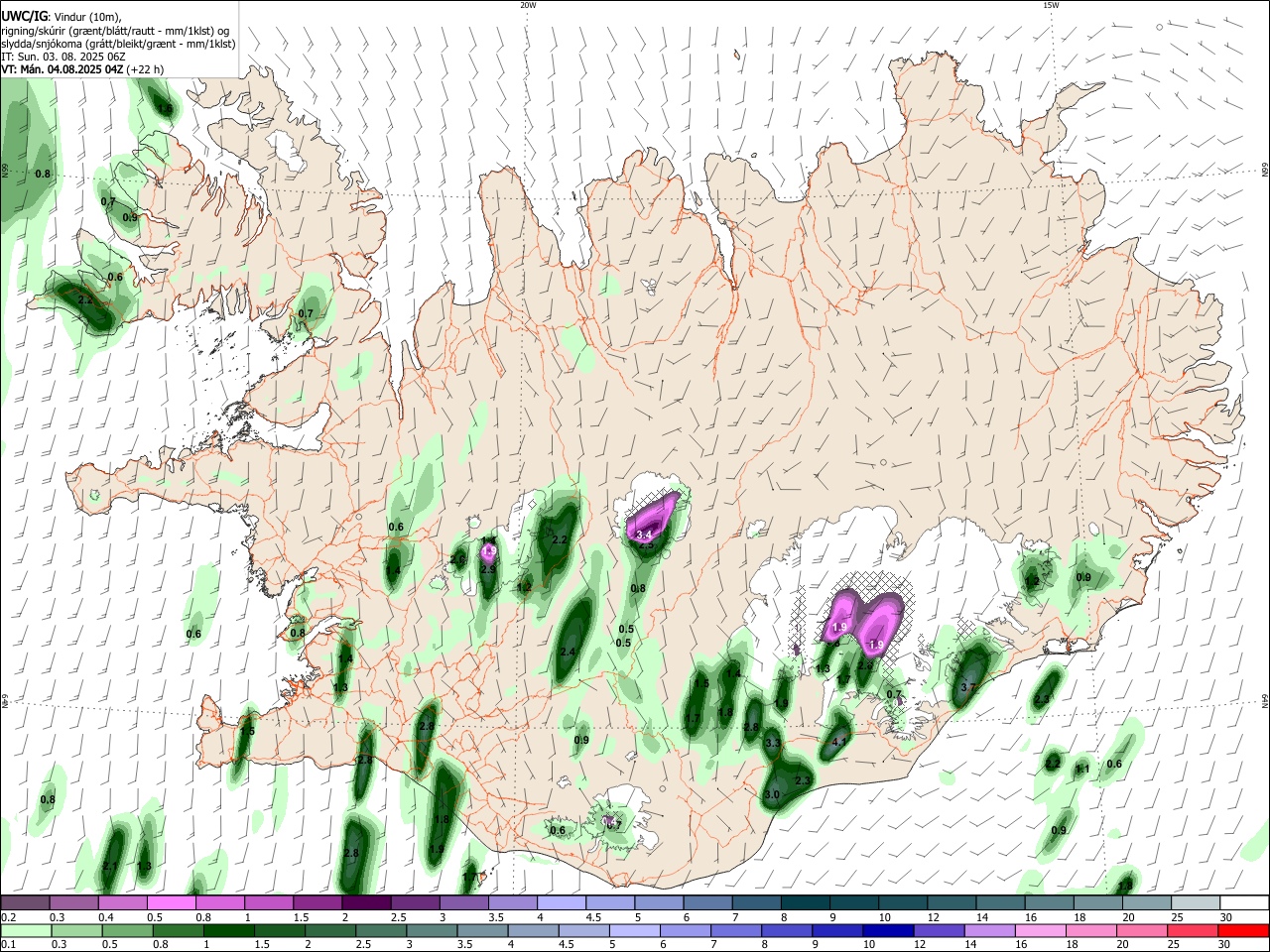Click the '4.1' precipitation value
Viewport: 1270px width, 952px height.
(x=839, y=742)
